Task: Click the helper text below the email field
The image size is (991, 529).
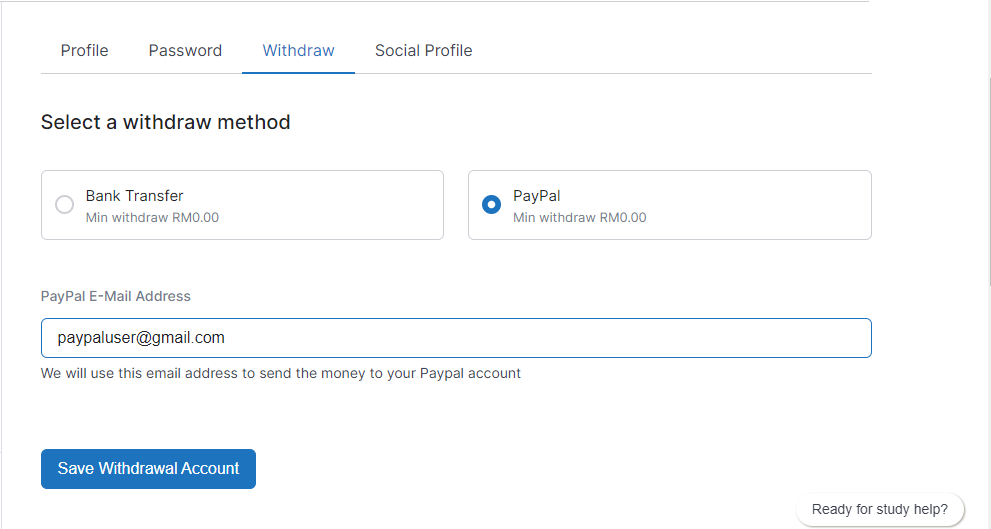Action: [280, 373]
